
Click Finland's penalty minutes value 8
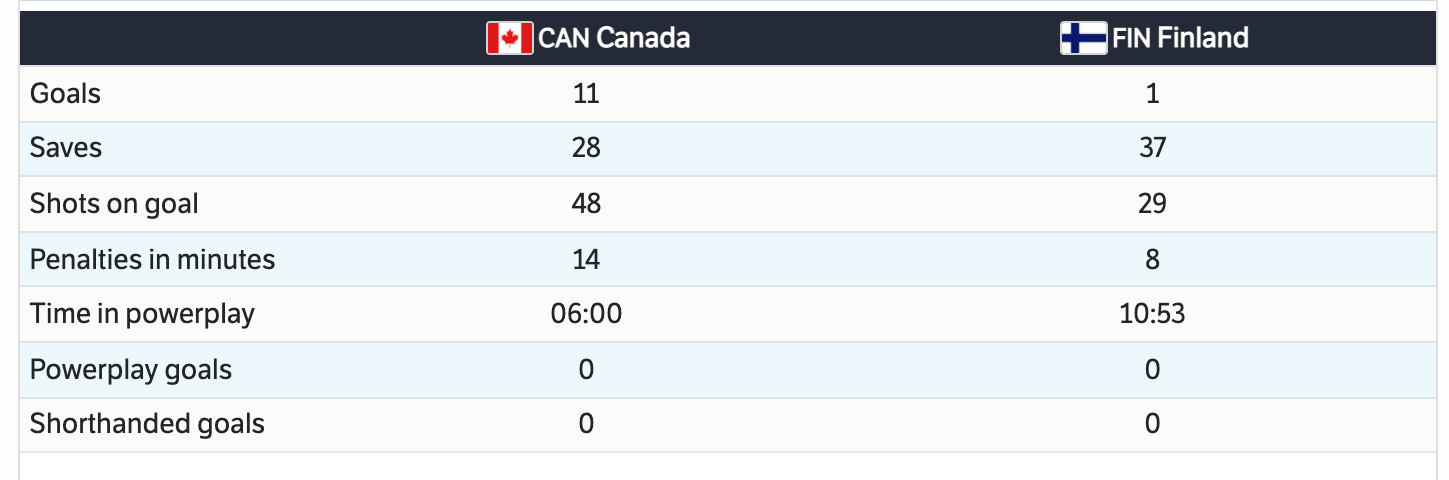pyautogui.click(x=1152, y=260)
